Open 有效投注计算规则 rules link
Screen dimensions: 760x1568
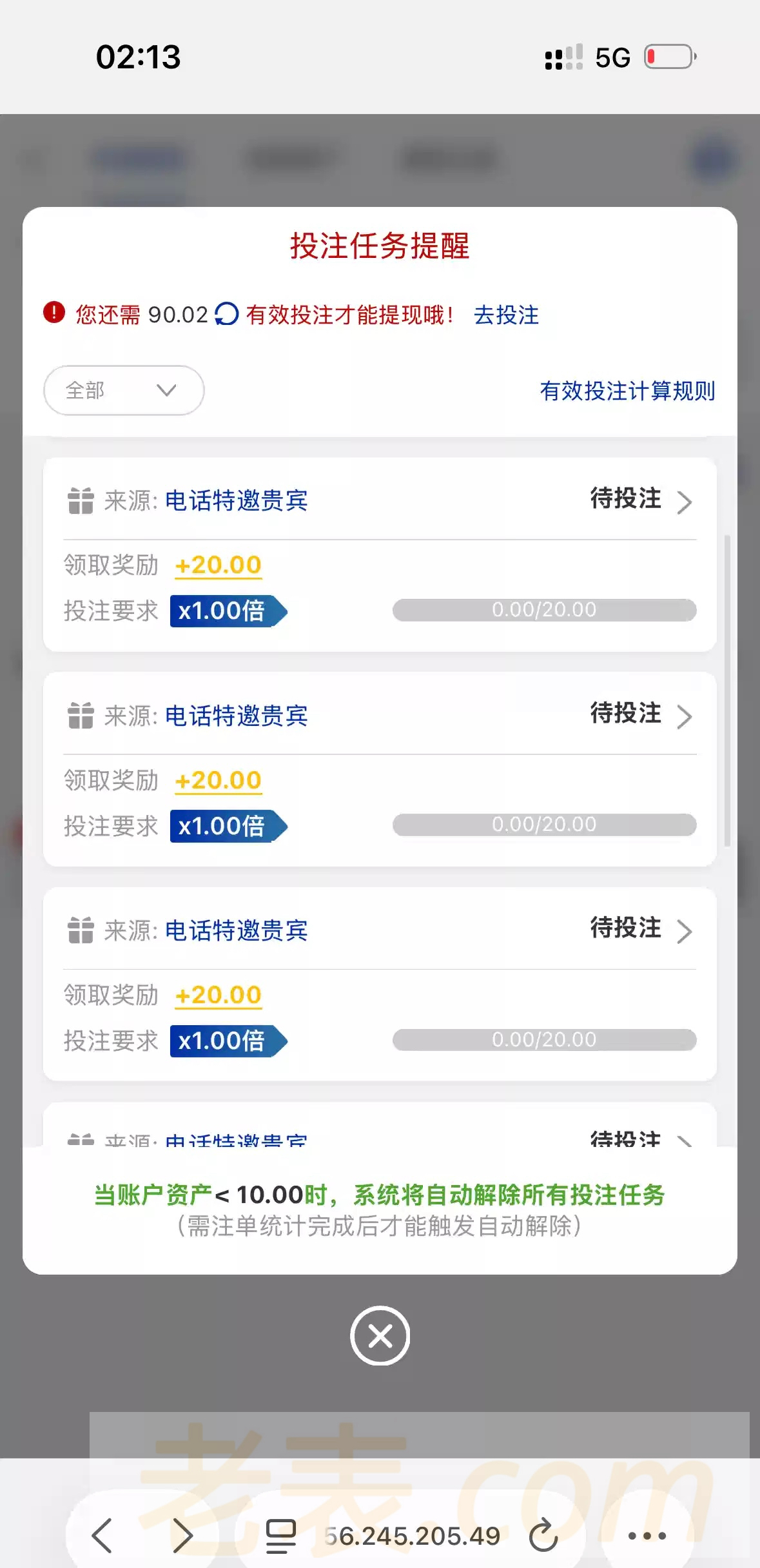(627, 391)
